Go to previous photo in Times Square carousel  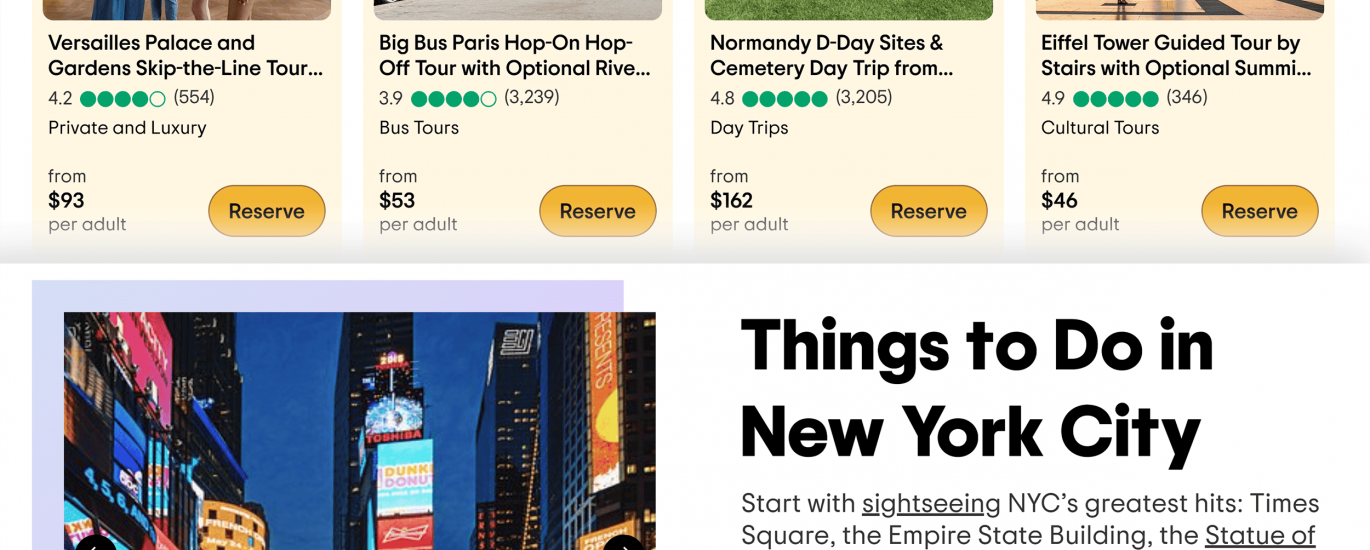pyautogui.click(x=96, y=546)
